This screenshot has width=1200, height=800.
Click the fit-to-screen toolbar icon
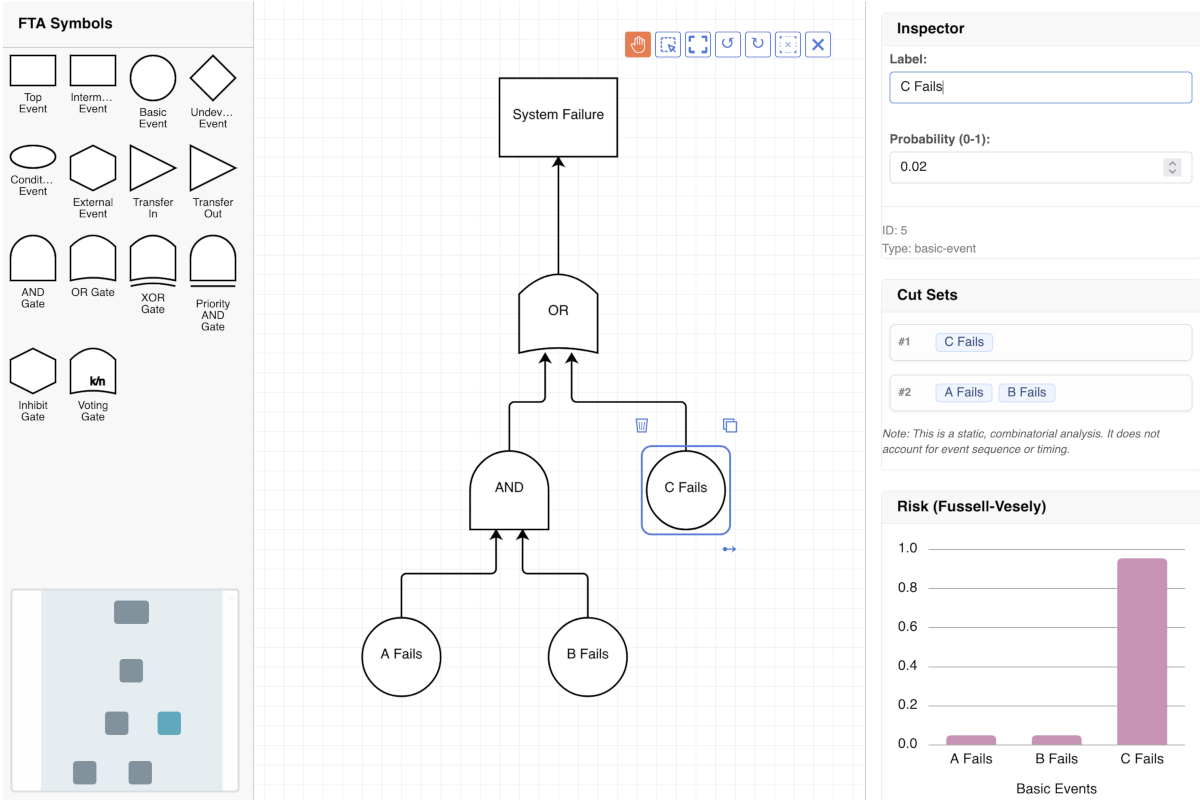pos(698,44)
